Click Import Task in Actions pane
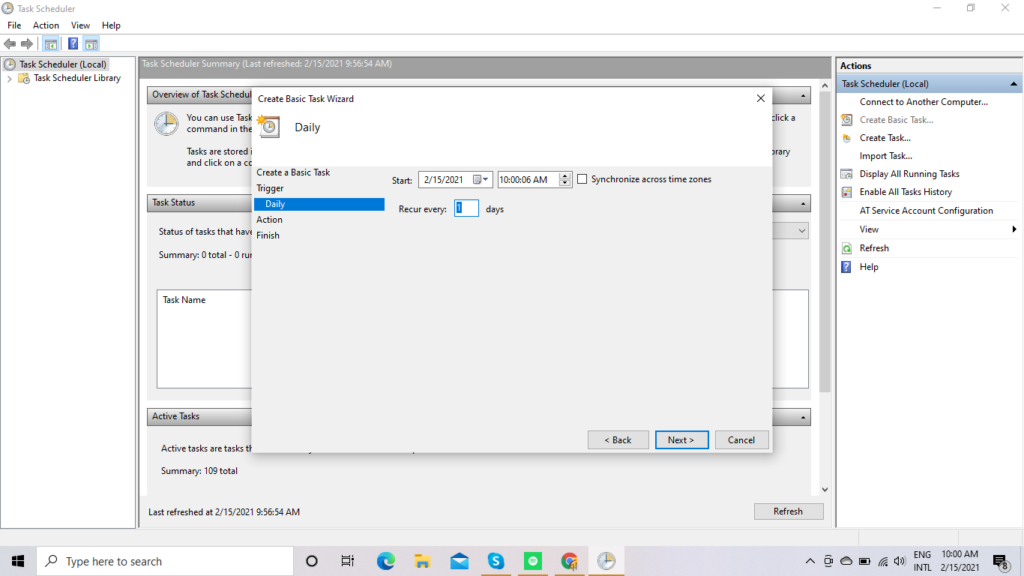This screenshot has height=576, width=1024. pyautogui.click(x=886, y=156)
